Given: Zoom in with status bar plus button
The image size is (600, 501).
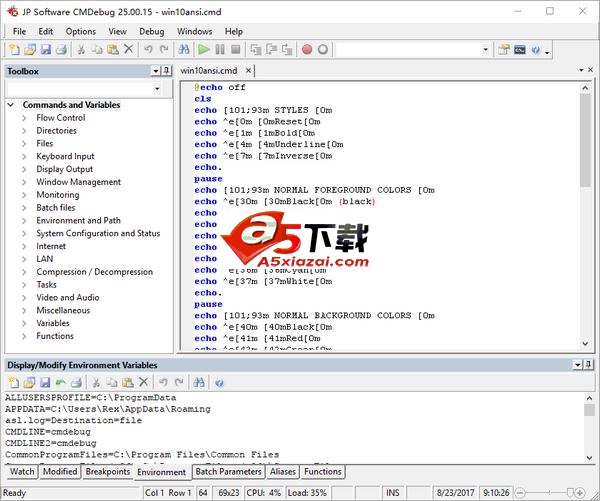Looking at the screenshot, I should 580,493.
